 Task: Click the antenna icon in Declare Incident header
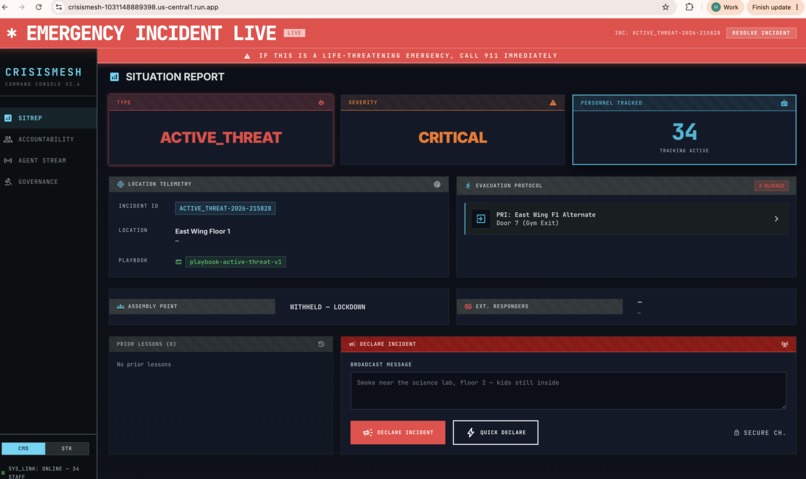click(784, 344)
